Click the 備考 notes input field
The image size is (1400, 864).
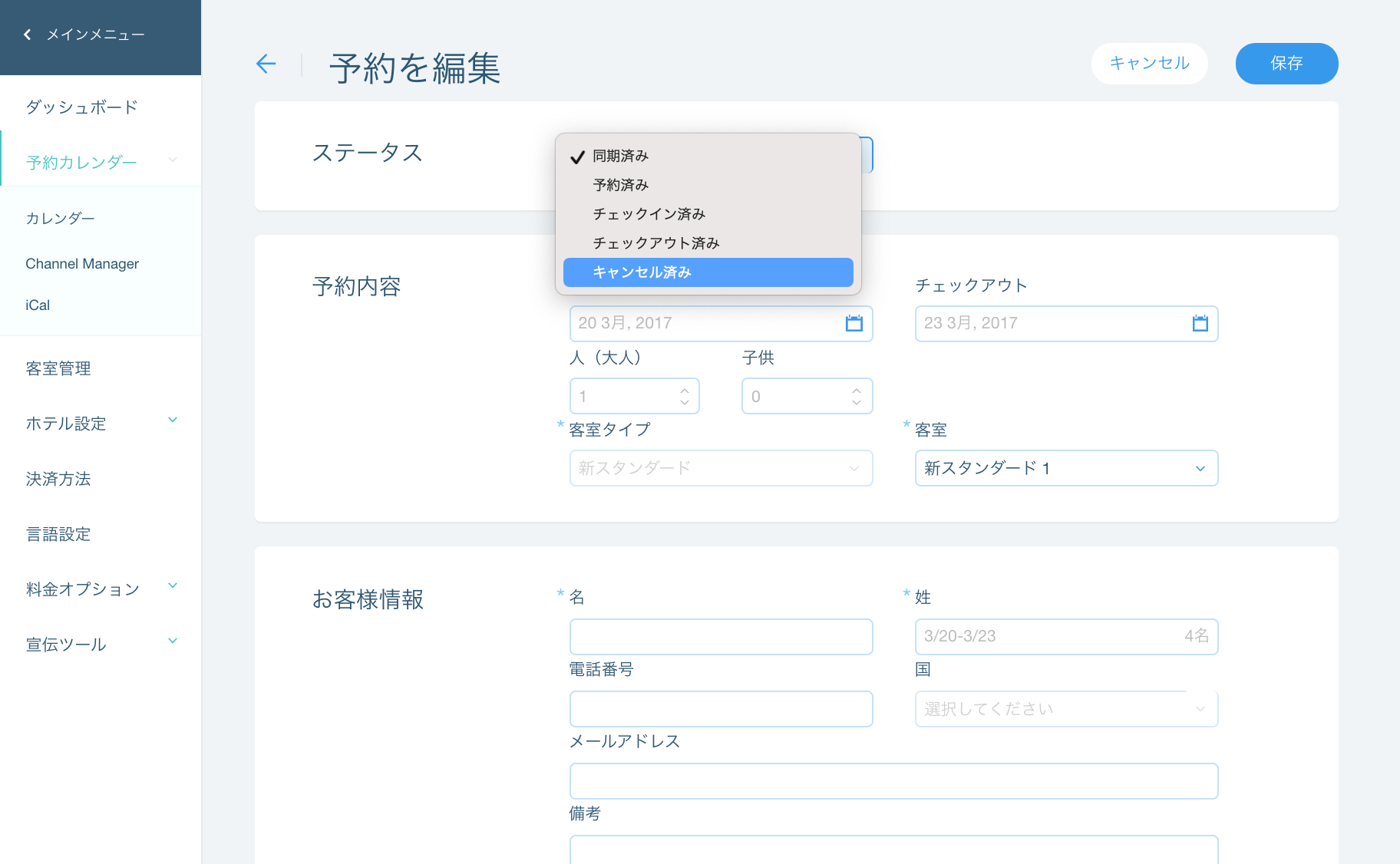point(893,849)
